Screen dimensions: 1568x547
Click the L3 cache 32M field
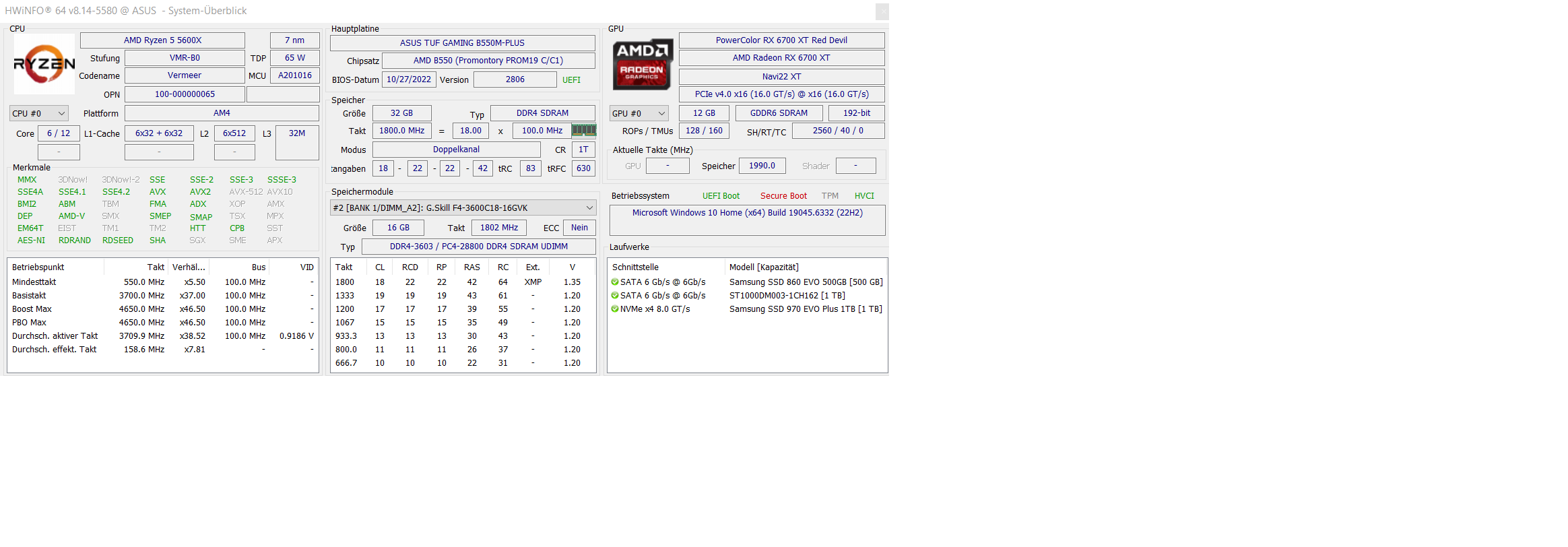(x=297, y=142)
